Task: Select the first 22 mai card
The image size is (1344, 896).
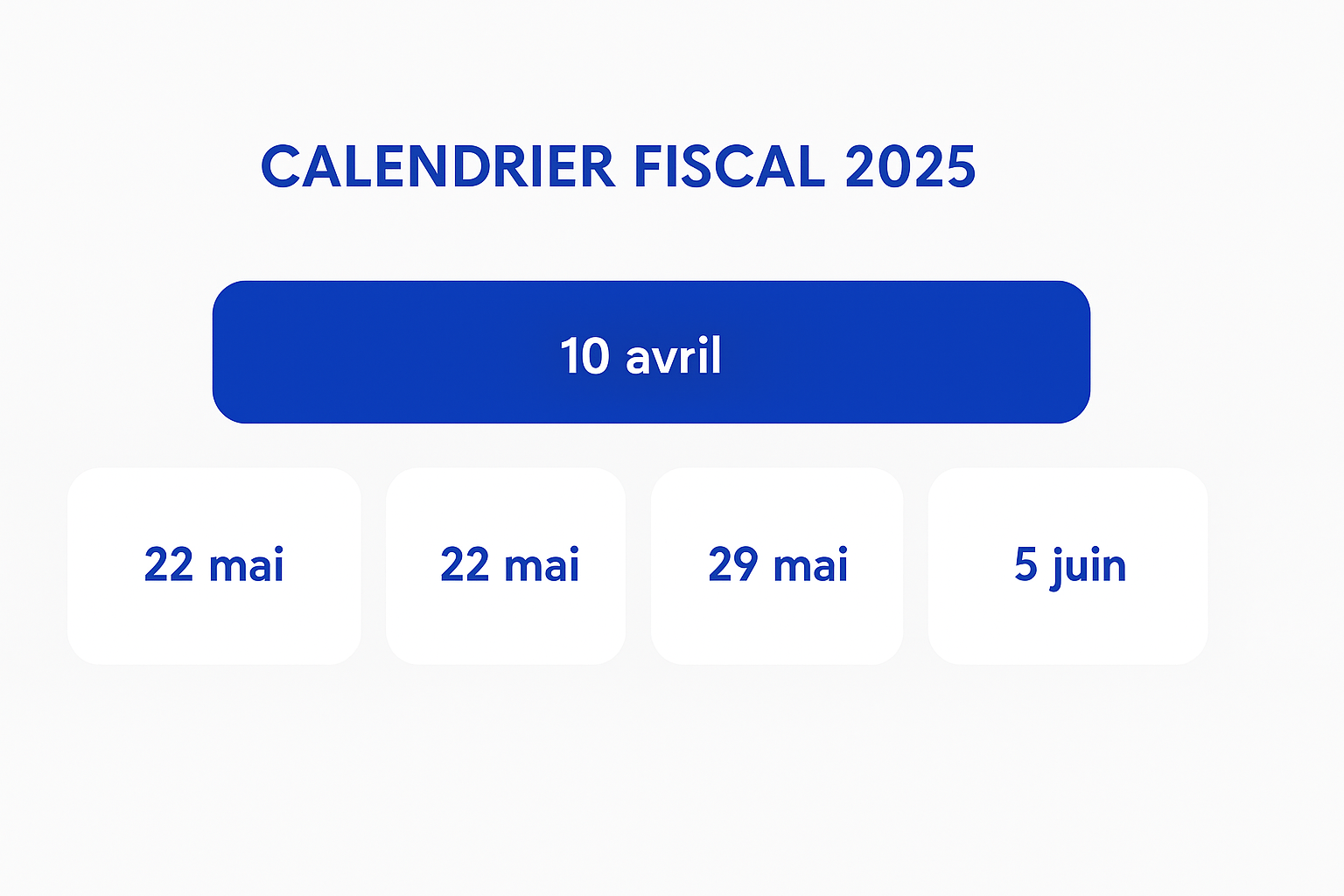Action: coord(214,565)
